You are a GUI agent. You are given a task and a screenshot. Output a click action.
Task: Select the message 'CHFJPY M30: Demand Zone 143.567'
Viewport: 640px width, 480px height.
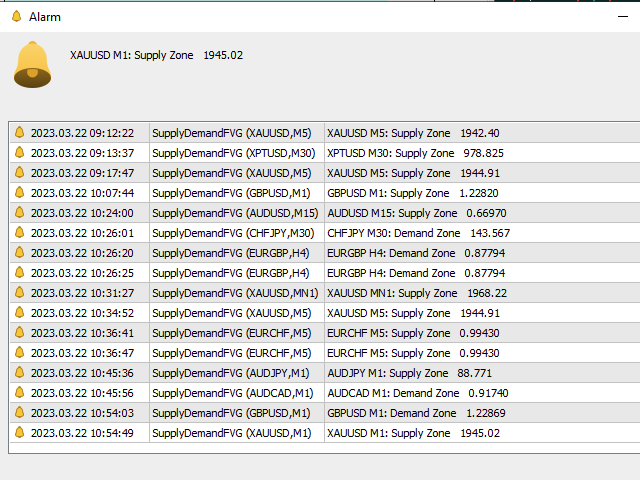click(x=418, y=233)
